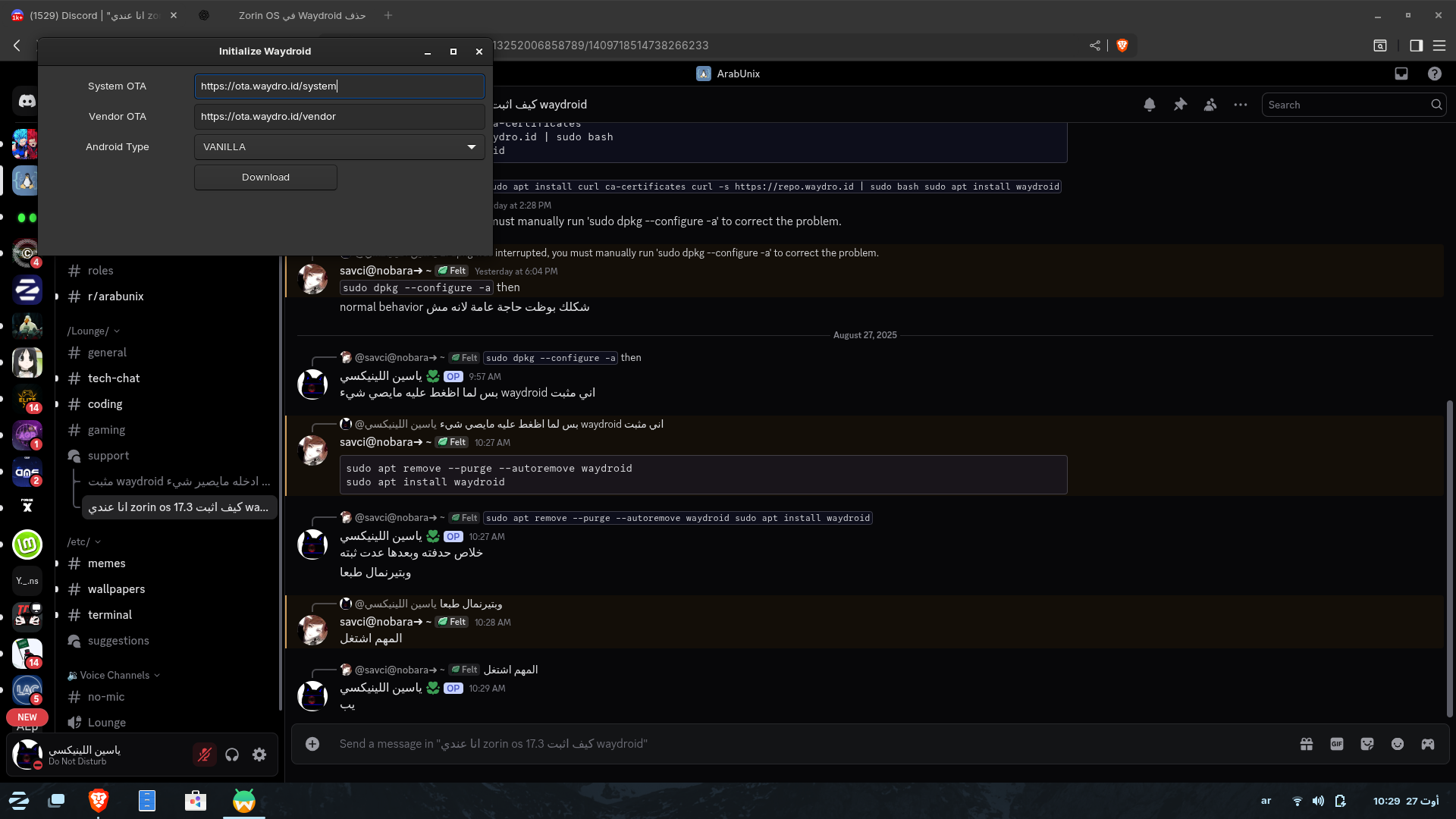Open the gift icon in message bar
Image resolution: width=1456 pixels, height=819 pixels.
coord(1307,744)
